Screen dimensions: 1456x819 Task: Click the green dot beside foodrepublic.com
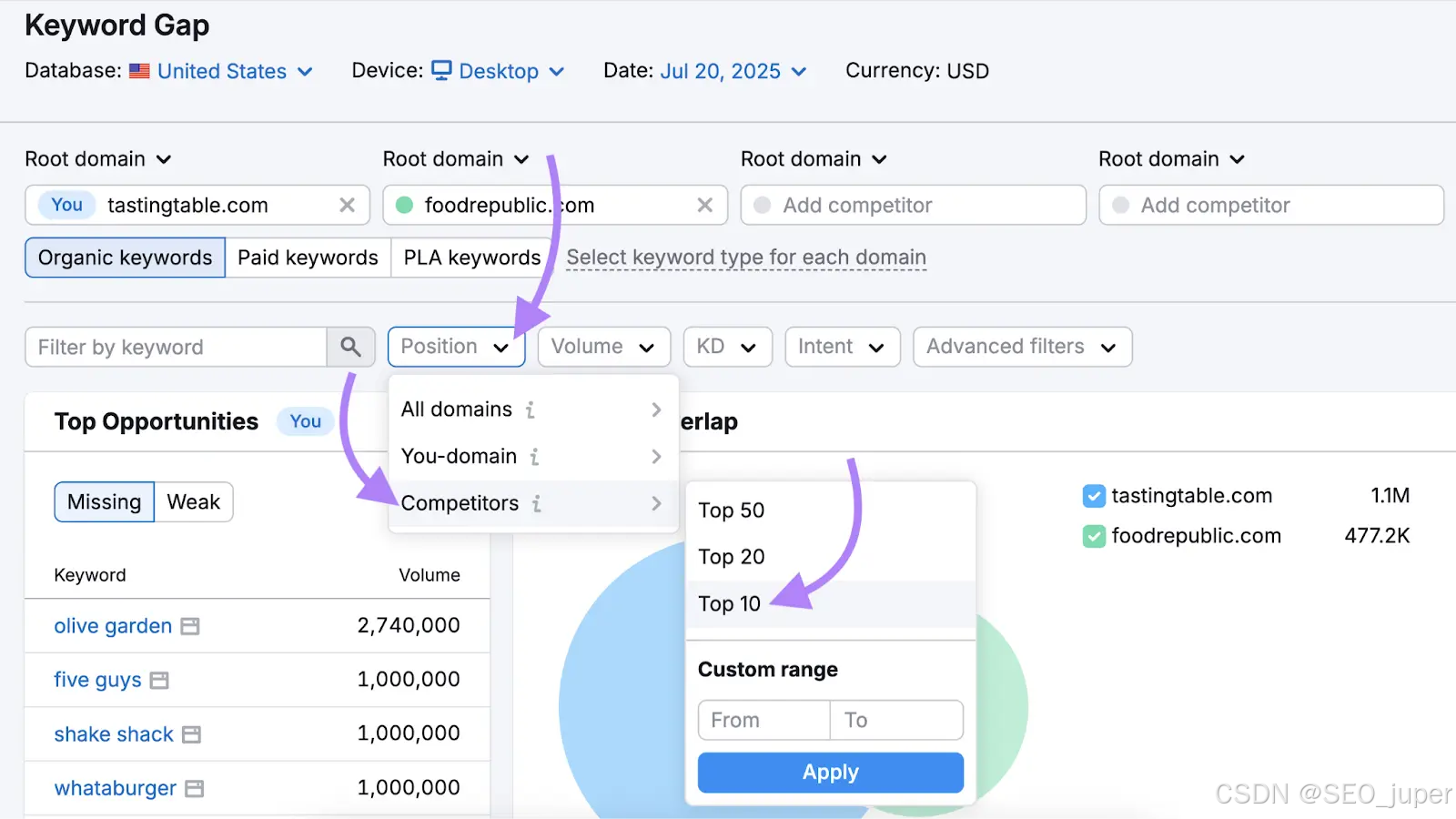coord(405,206)
